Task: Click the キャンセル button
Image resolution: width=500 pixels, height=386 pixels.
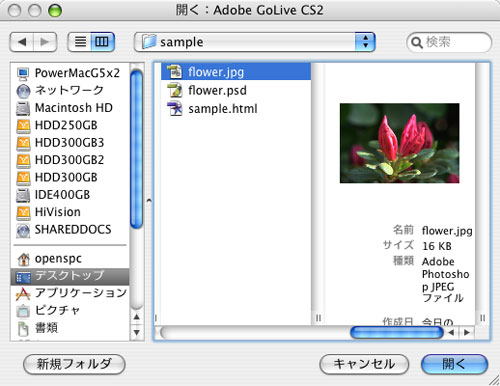Action: 364,364
